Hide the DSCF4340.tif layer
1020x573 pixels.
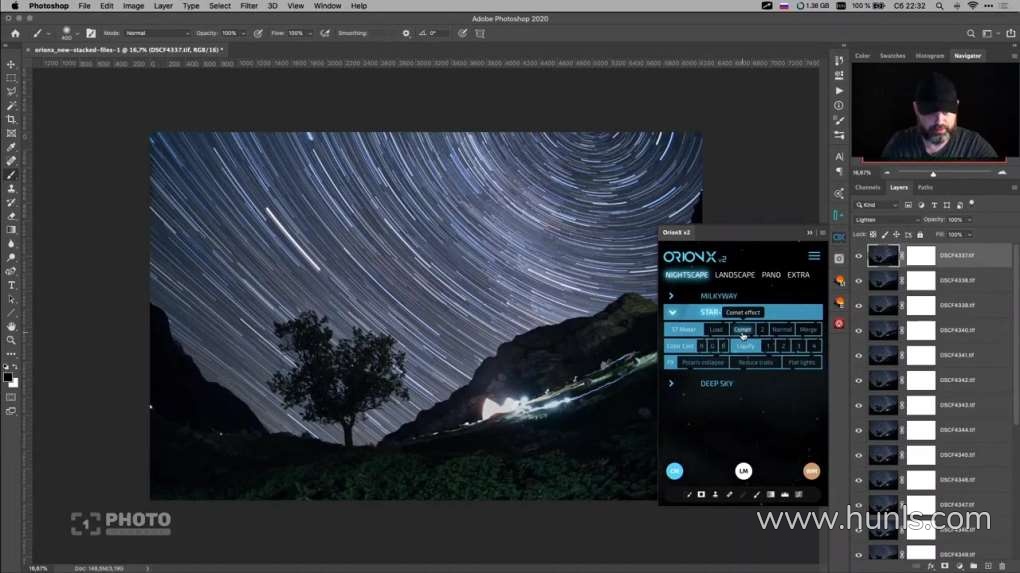(x=859, y=331)
